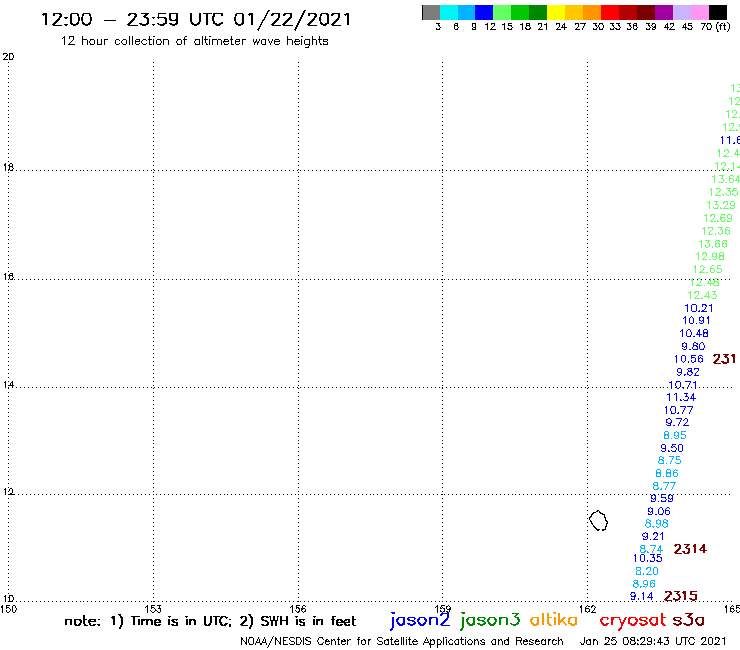This screenshot has height=650, width=740.
Task: Select the yellow swatch in the wave-height legend
Action: click(x=555, y=12)
